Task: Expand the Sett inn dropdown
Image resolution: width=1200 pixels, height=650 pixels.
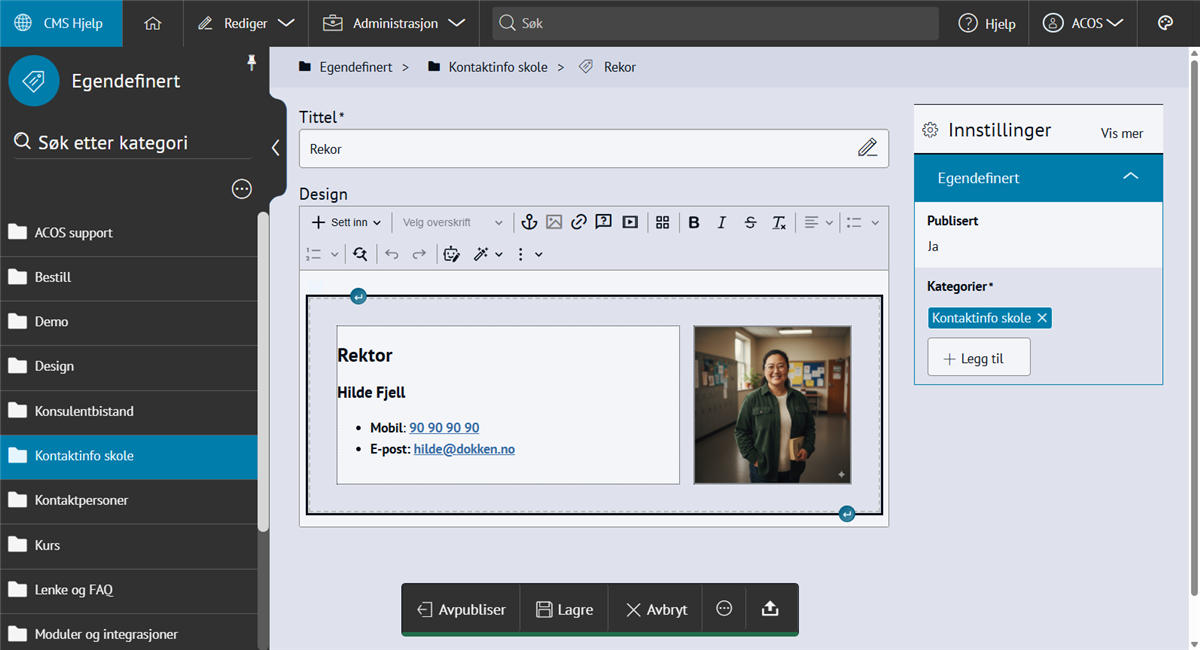Action: 346,222
